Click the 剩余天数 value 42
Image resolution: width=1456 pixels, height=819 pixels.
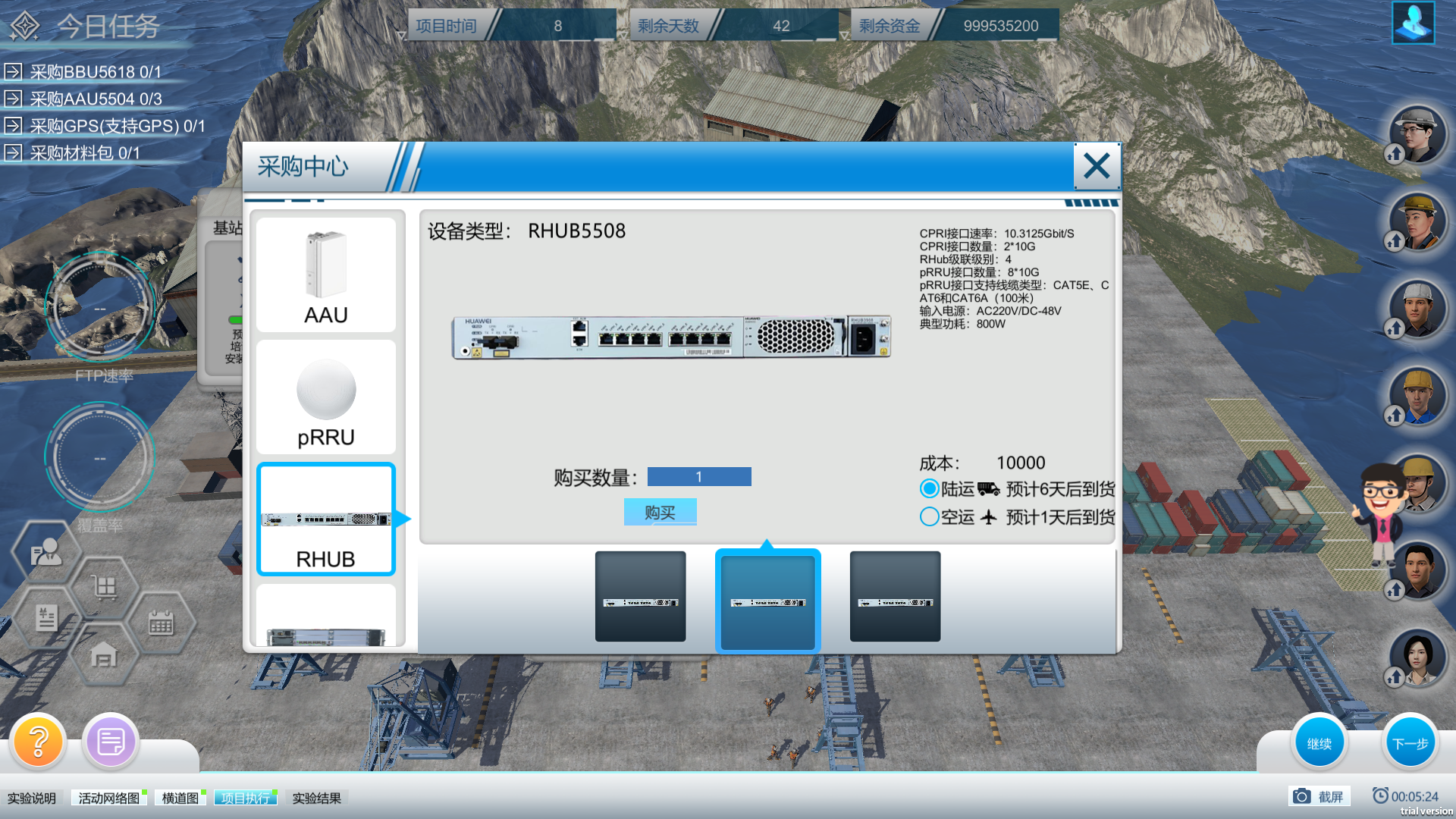click(x=781, y=26)
